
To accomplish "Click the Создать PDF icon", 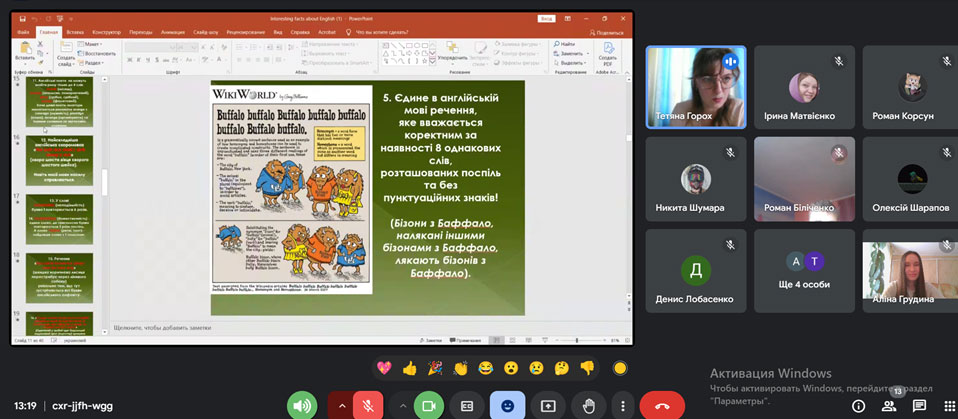I will [608, 54].
